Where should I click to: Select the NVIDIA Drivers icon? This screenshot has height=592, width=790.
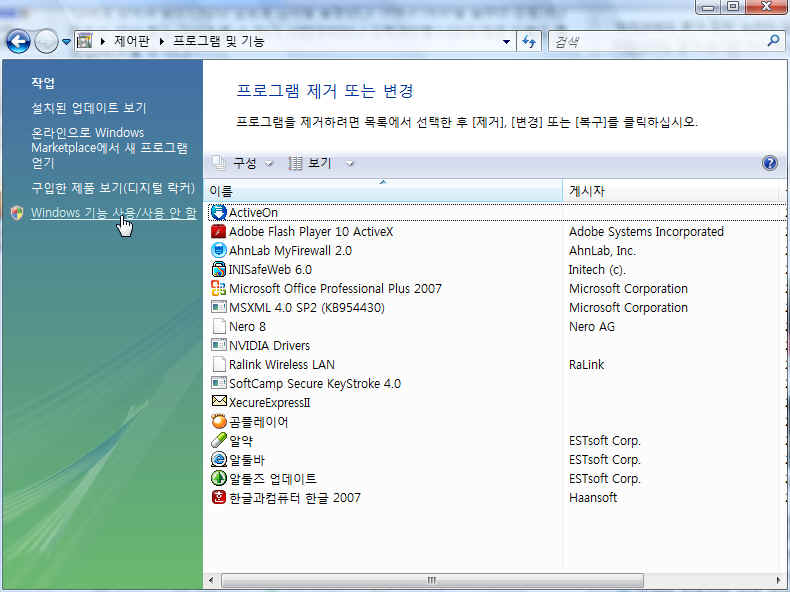pos(218,346)
